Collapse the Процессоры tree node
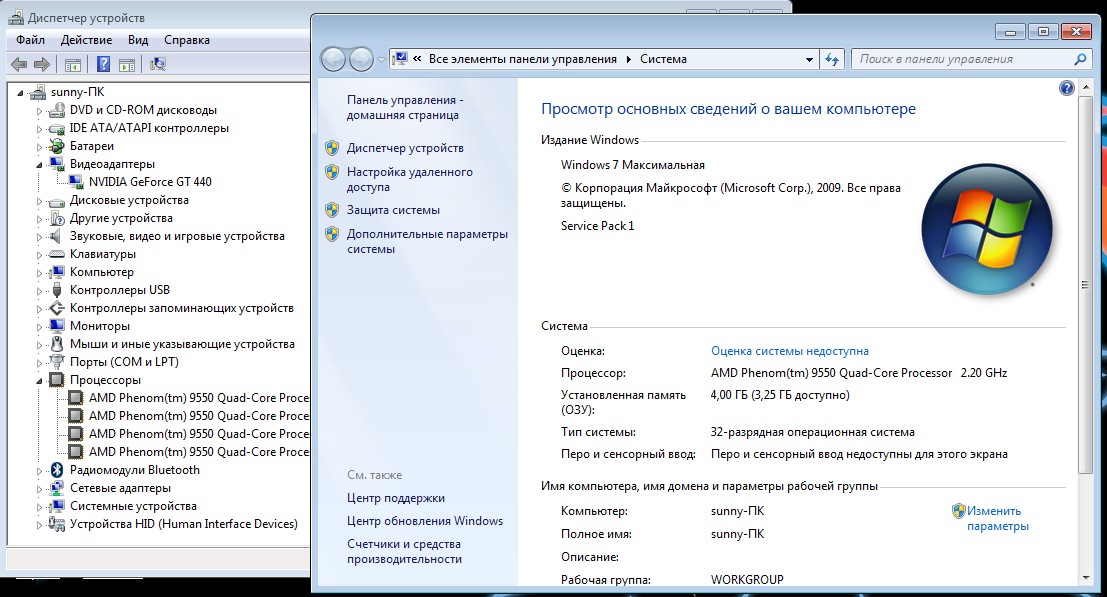1107x597 pixels. (x=40, y=380)
